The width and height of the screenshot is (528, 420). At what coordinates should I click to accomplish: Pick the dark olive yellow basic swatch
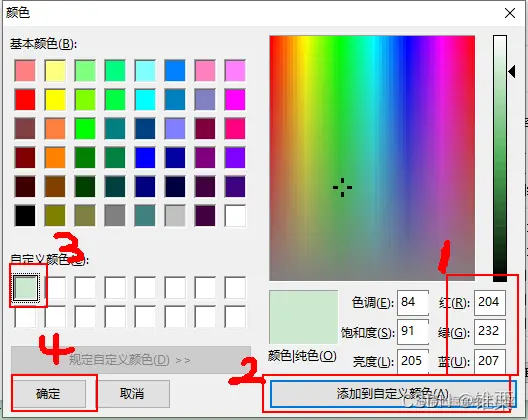click(55, 215)
